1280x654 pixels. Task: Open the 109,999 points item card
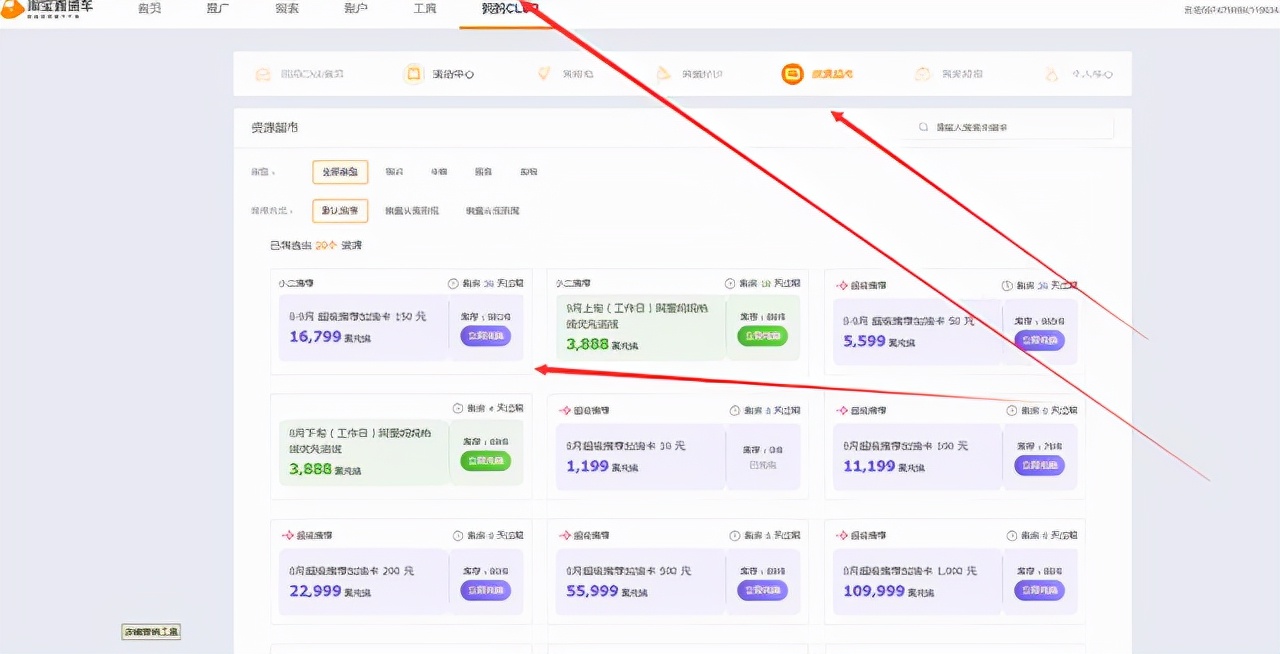coord(953,575)
